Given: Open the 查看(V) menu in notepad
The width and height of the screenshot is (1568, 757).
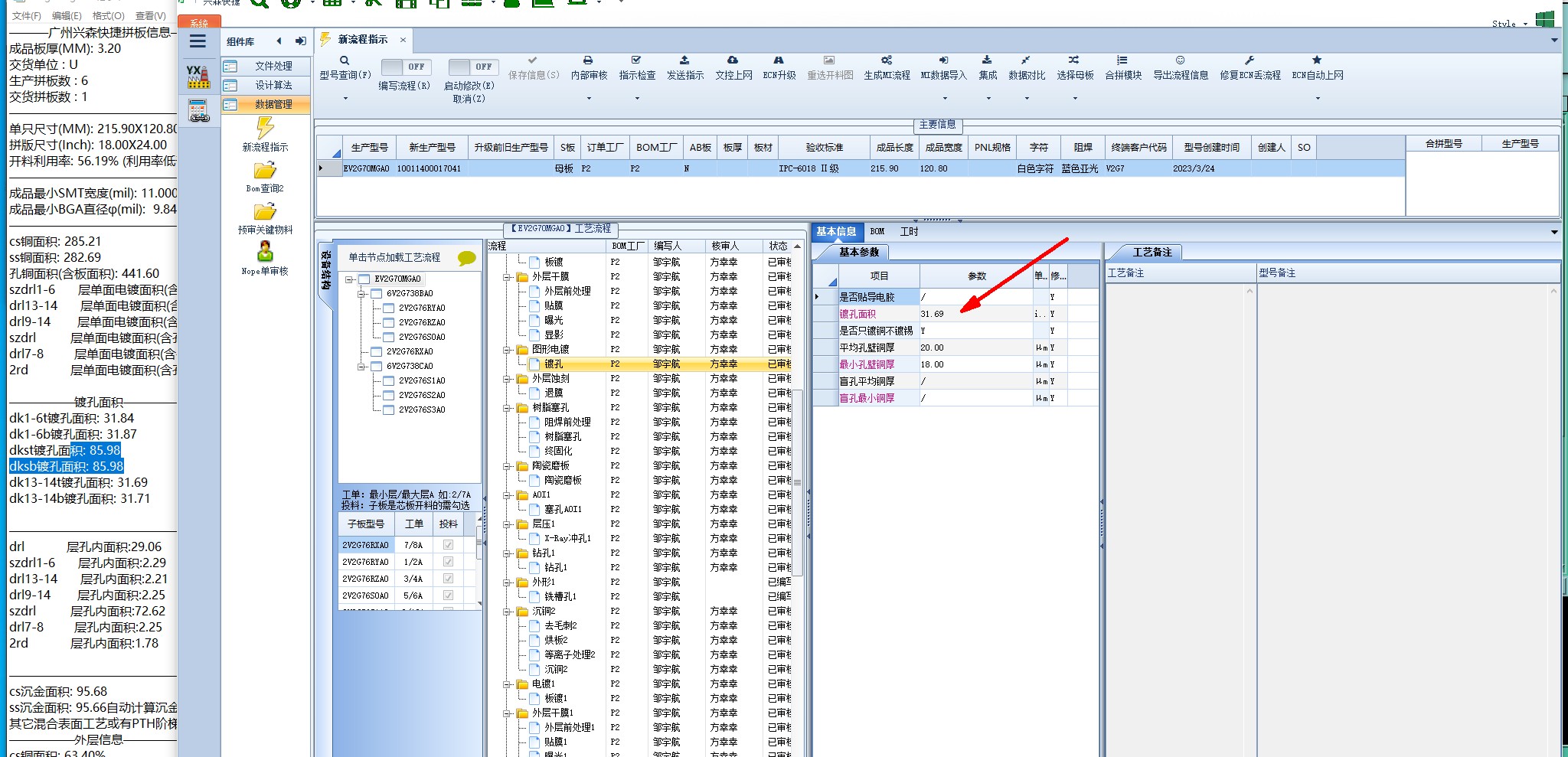Looking at the screenshot, I should tap(150, 15).
